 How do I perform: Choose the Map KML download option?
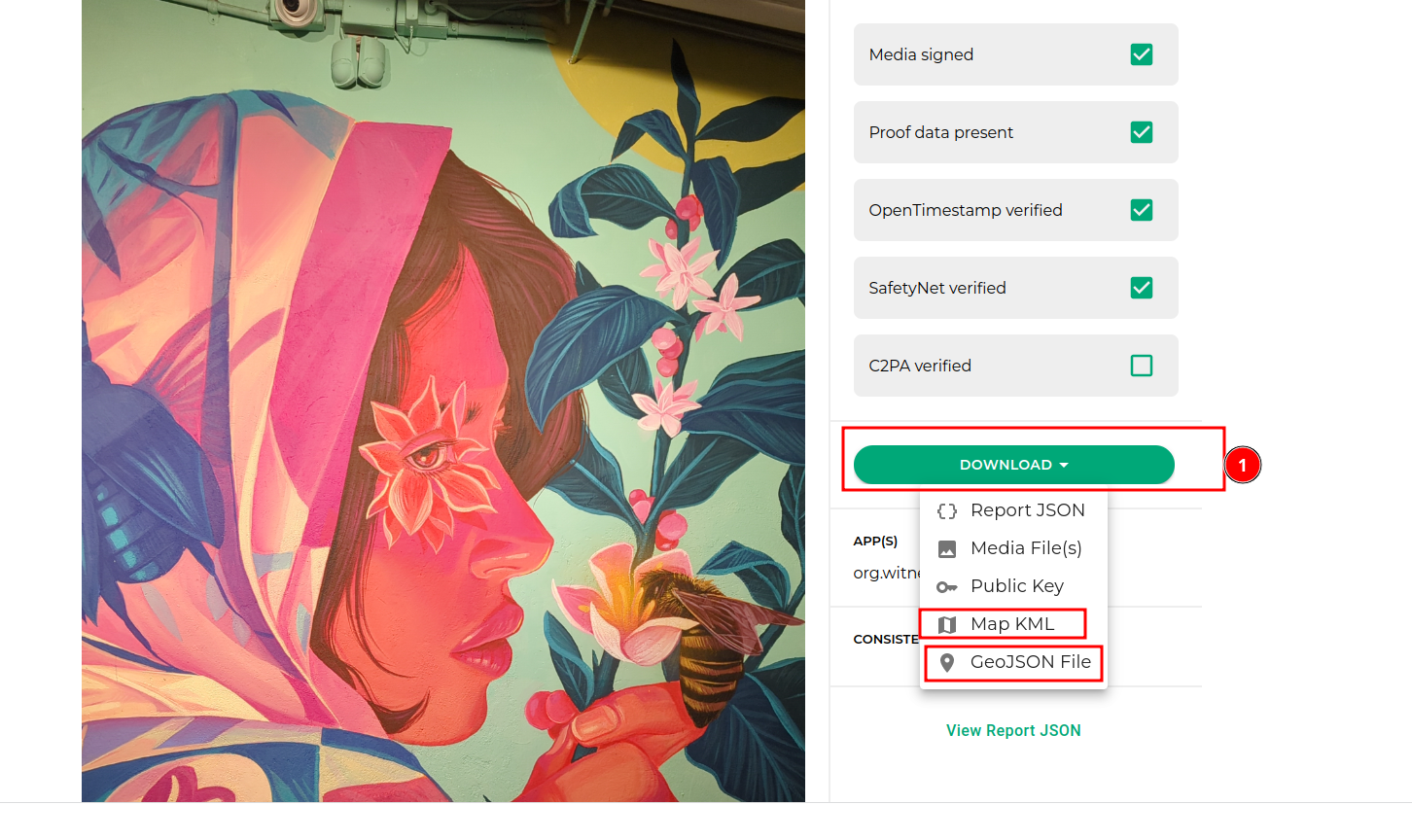pyautogui.click(x=1011, y=624)
